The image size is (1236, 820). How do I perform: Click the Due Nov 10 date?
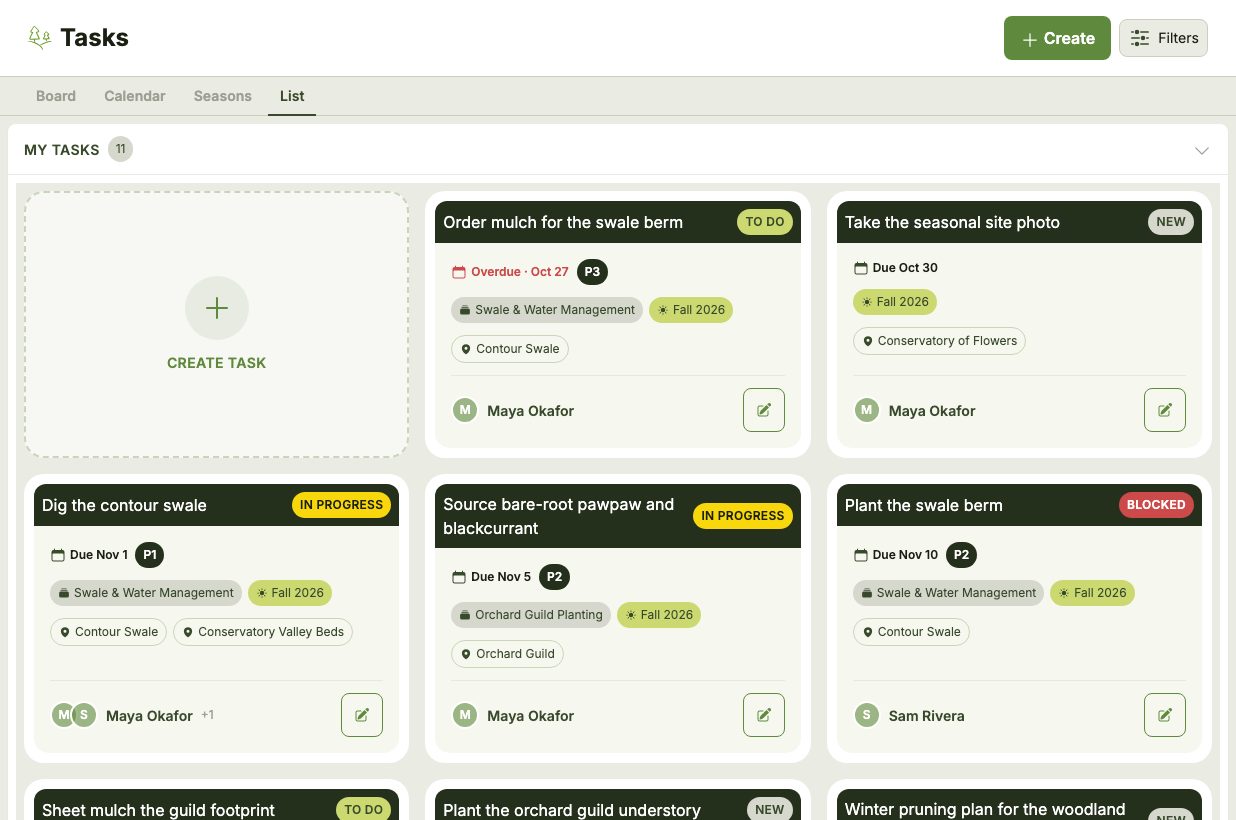(x=895, y=555)
